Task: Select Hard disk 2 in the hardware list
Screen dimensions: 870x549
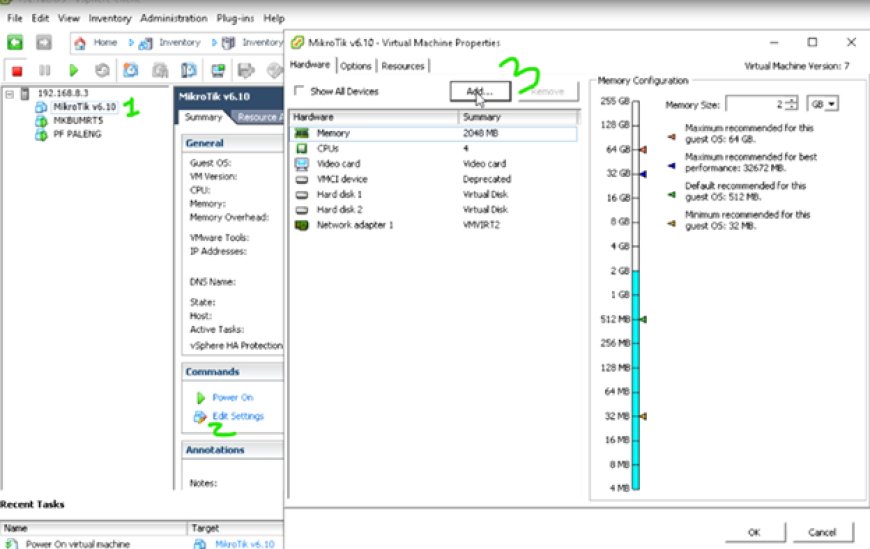Action: tap(434, 210)
